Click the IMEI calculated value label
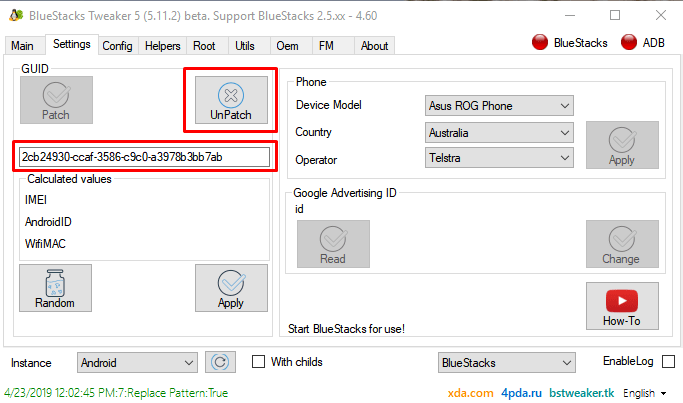 36,200
